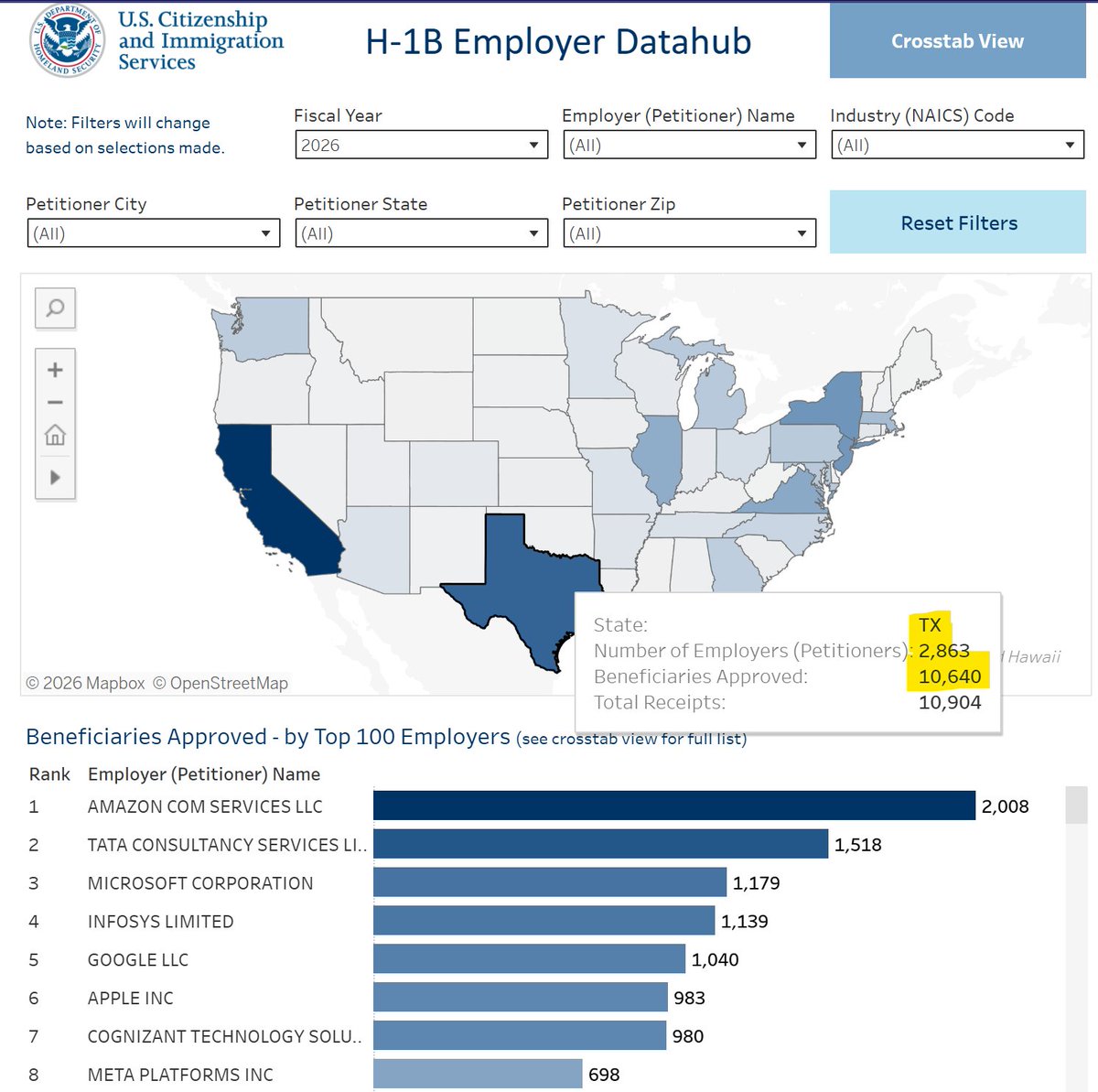Click the Amazon Com Services bar

coord(674,805)
